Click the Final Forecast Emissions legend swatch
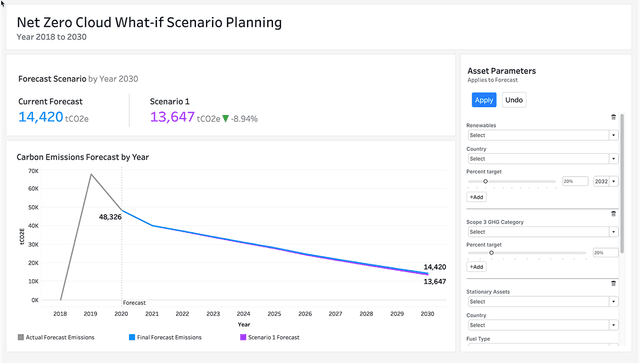The image size is (640, 363). [132, 337]
